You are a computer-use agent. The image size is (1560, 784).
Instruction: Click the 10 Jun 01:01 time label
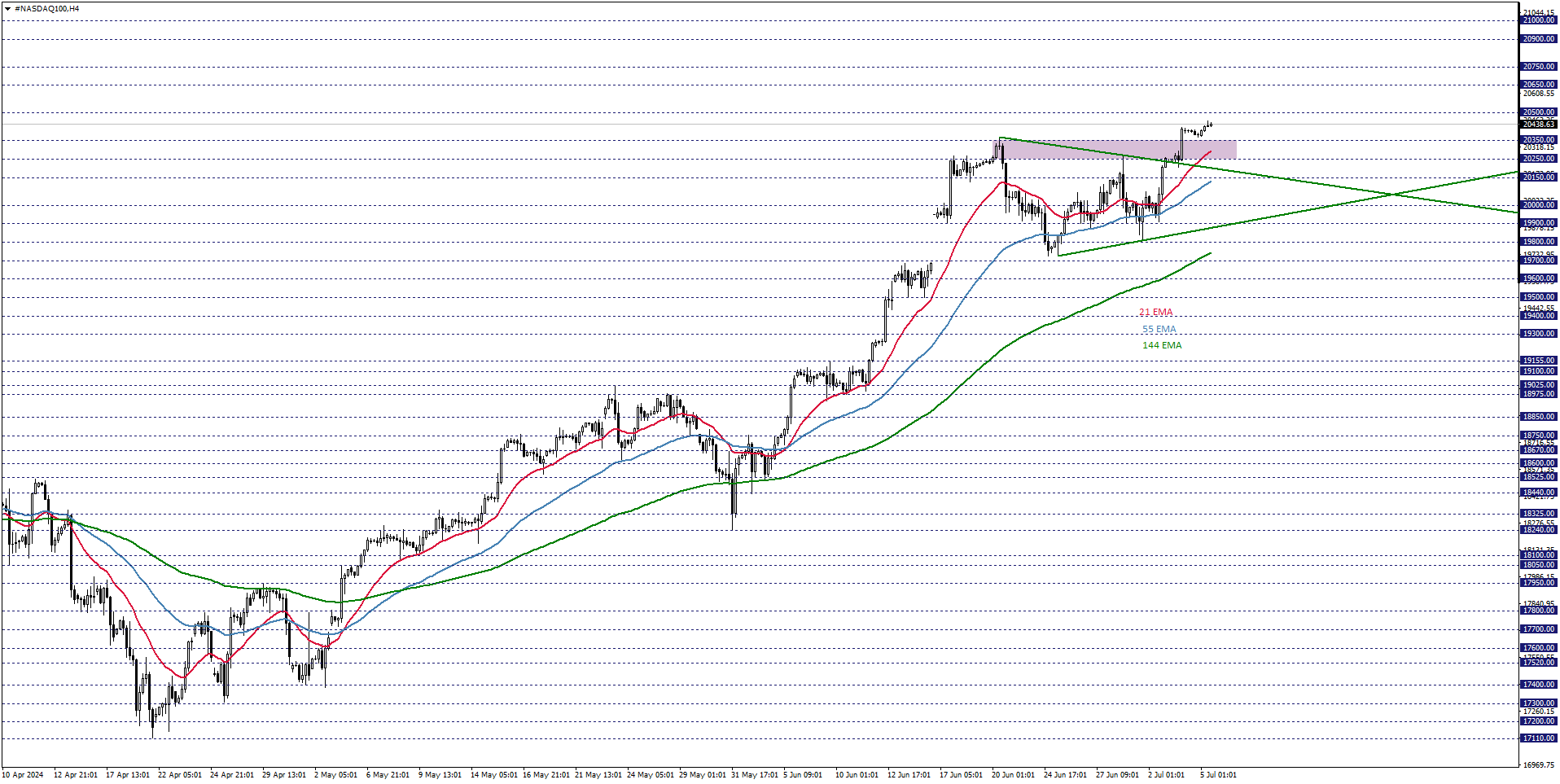(857, 775)
